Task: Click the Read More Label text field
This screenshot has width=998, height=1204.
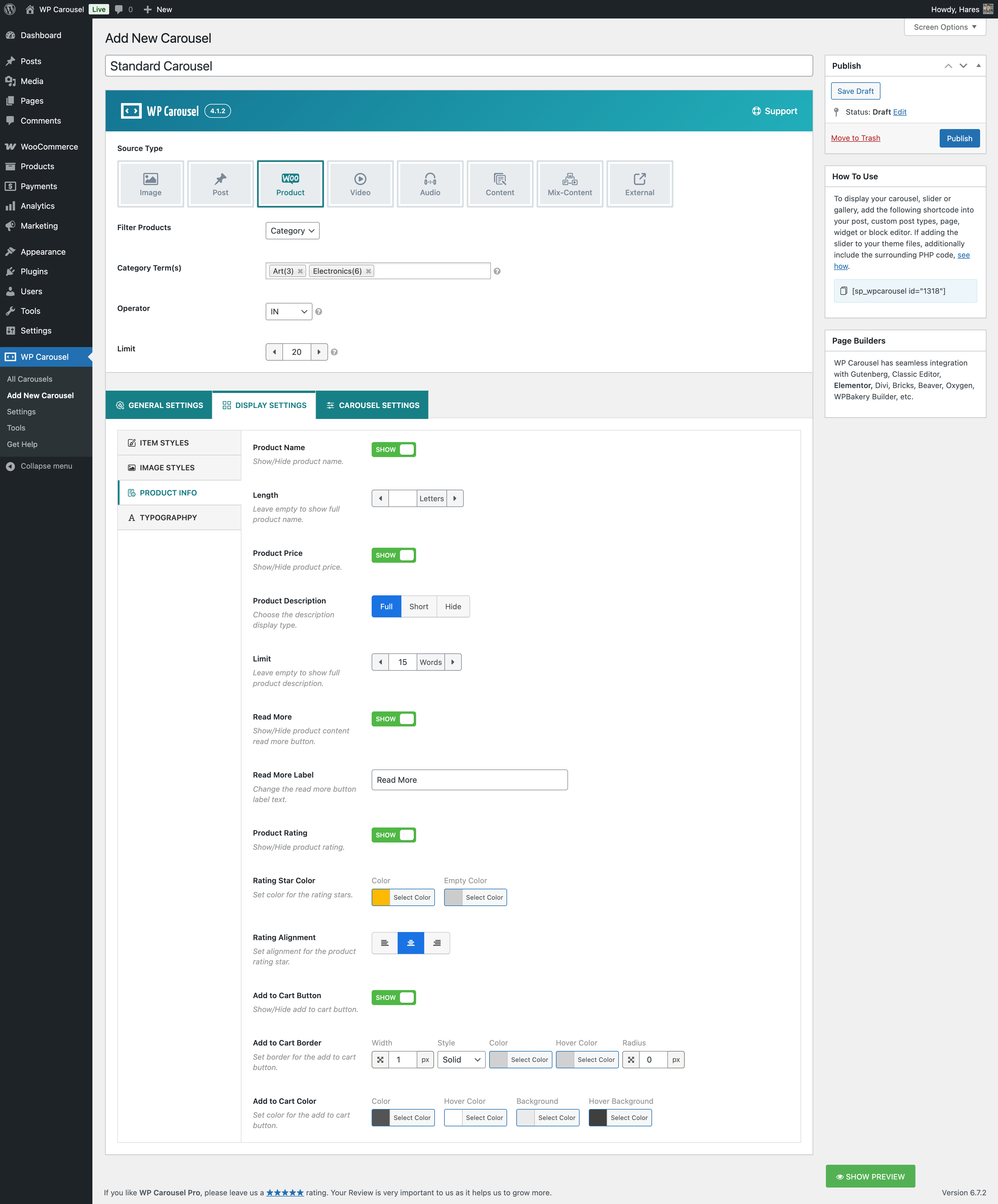Action: coord(470,780)
